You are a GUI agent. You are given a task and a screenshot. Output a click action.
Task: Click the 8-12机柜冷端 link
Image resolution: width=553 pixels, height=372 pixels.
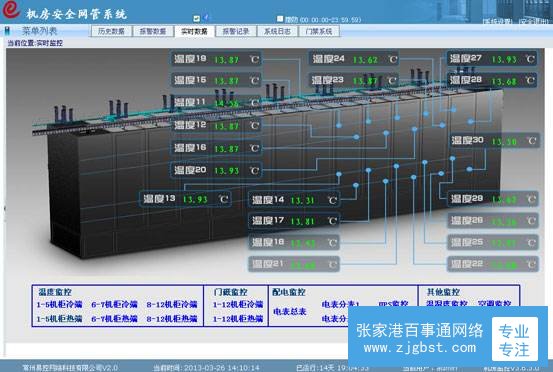pyautogui.click(x=172, y=304)
